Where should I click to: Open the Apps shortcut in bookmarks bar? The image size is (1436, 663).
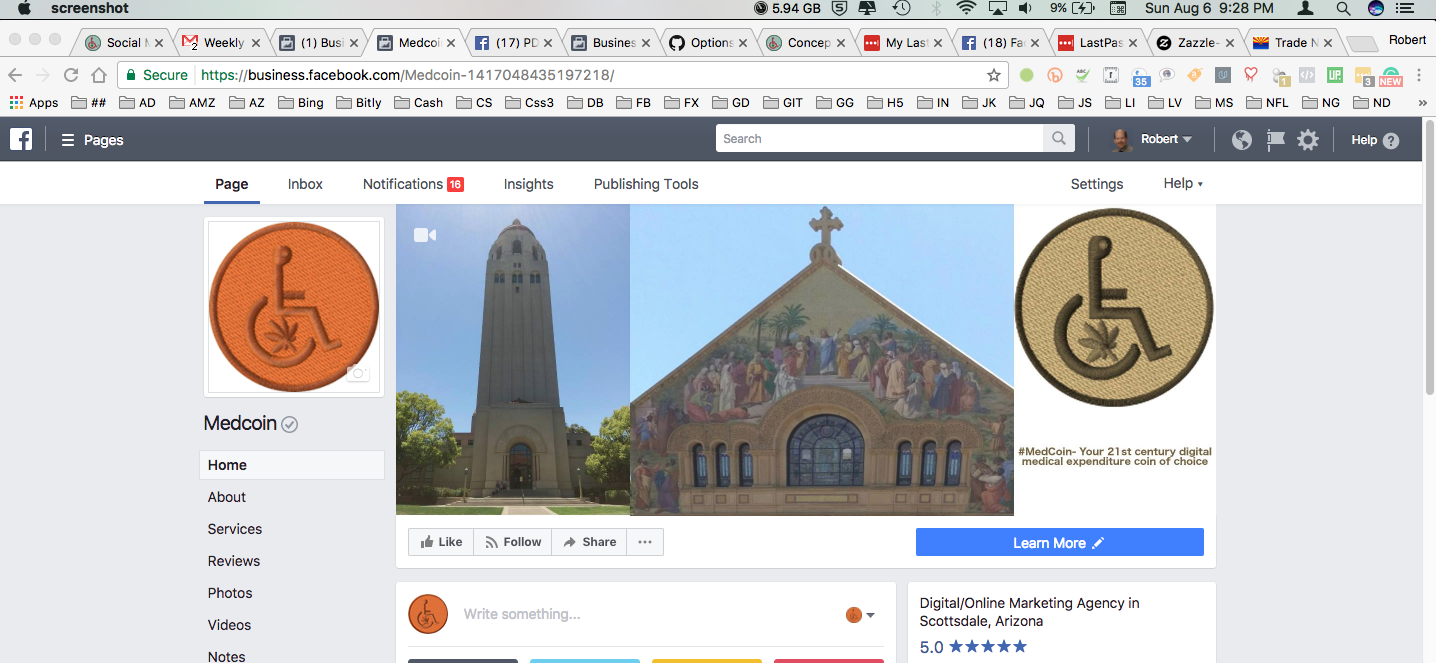click(34, 102)
